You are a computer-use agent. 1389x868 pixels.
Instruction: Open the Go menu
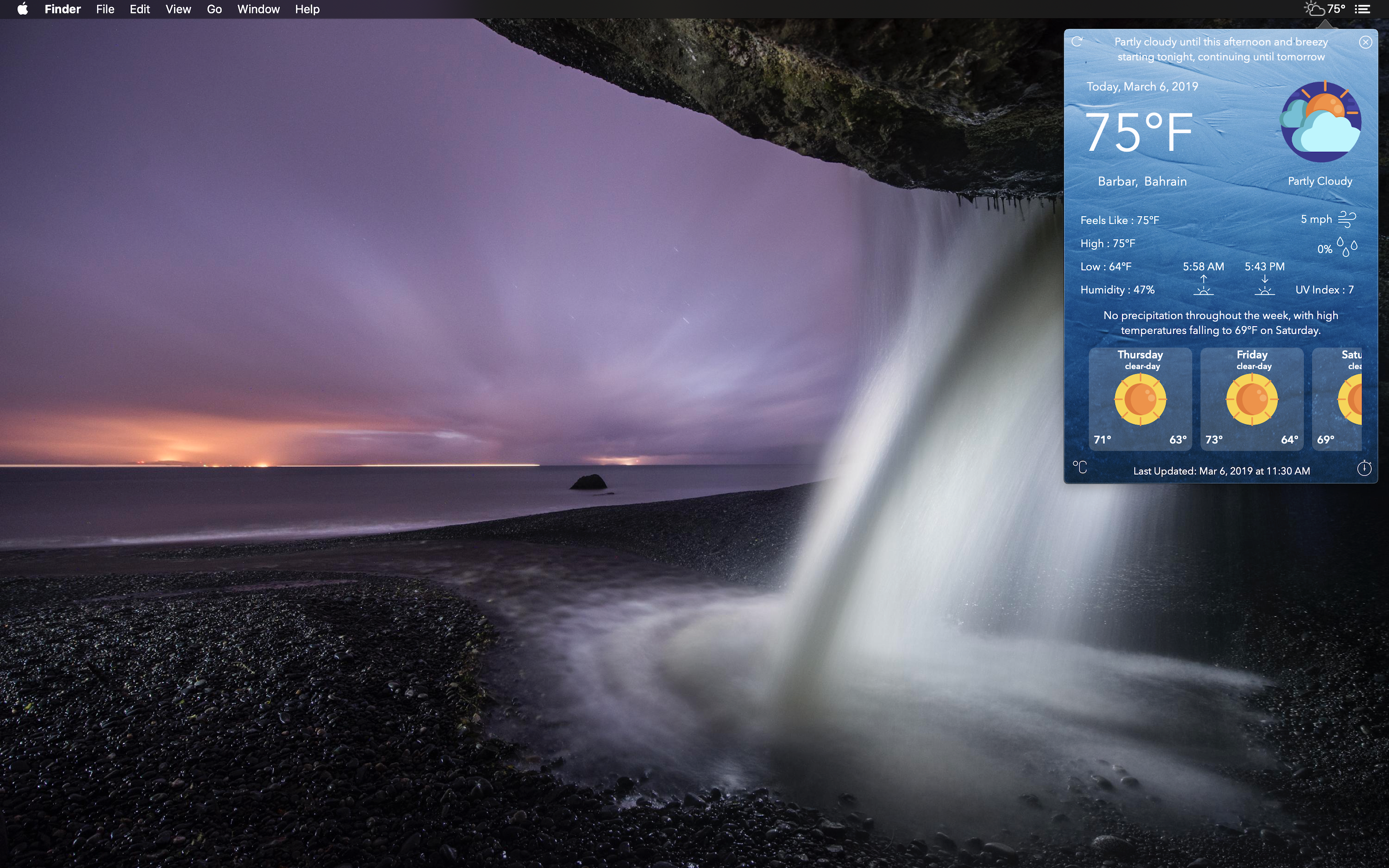[x=214, y=9]
